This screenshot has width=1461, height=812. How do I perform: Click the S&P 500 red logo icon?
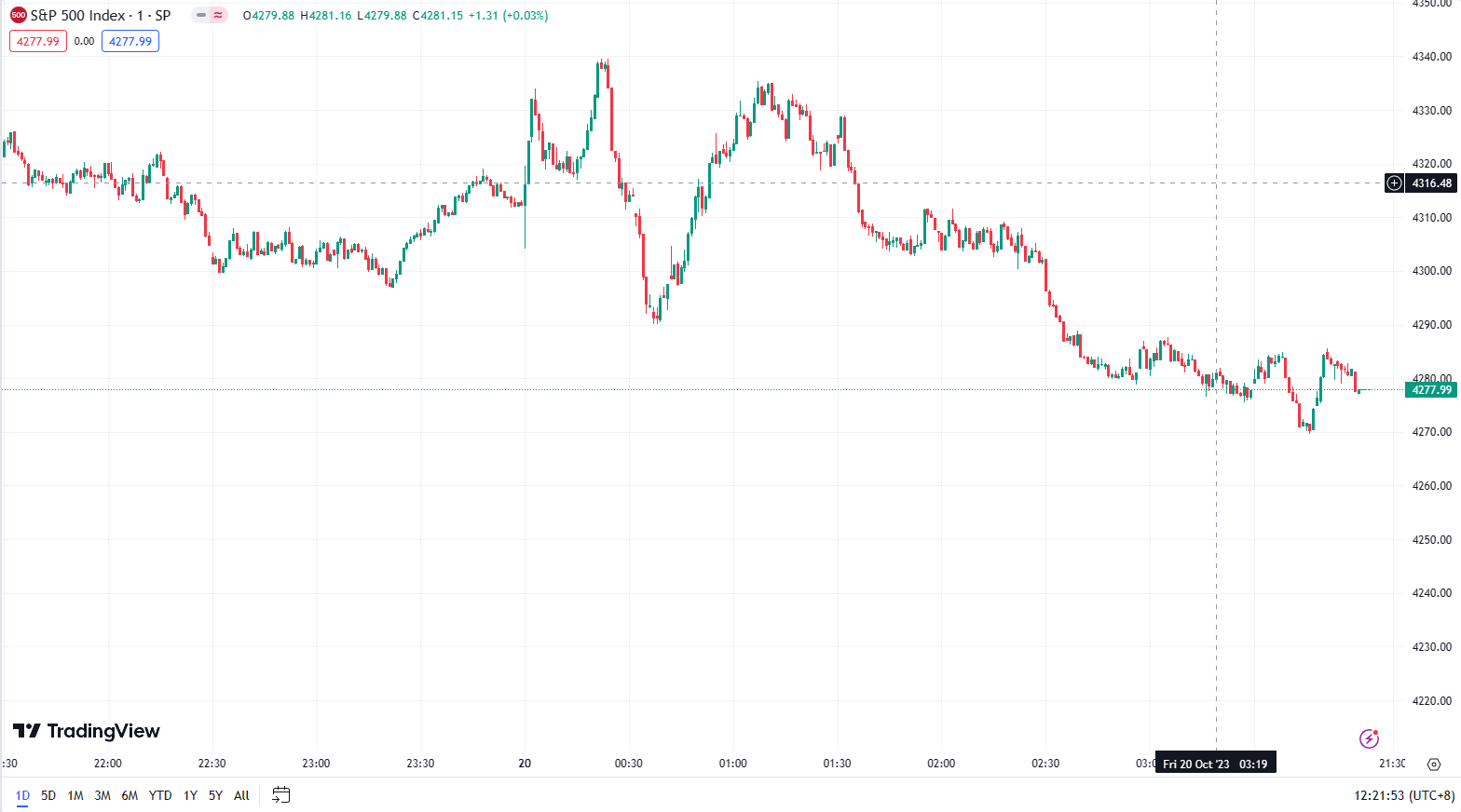19,15
